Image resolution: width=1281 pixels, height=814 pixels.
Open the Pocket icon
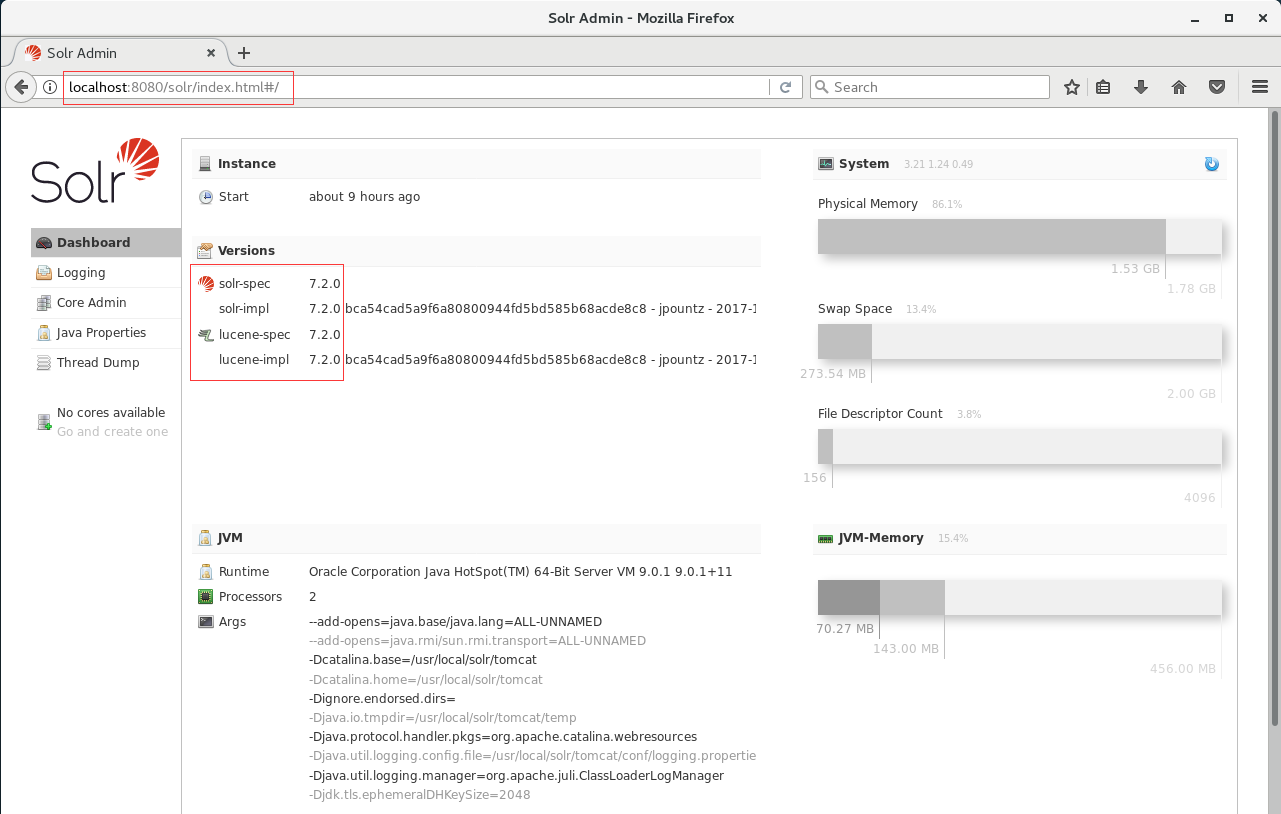pyautogui.click(x=1217, y=87)
